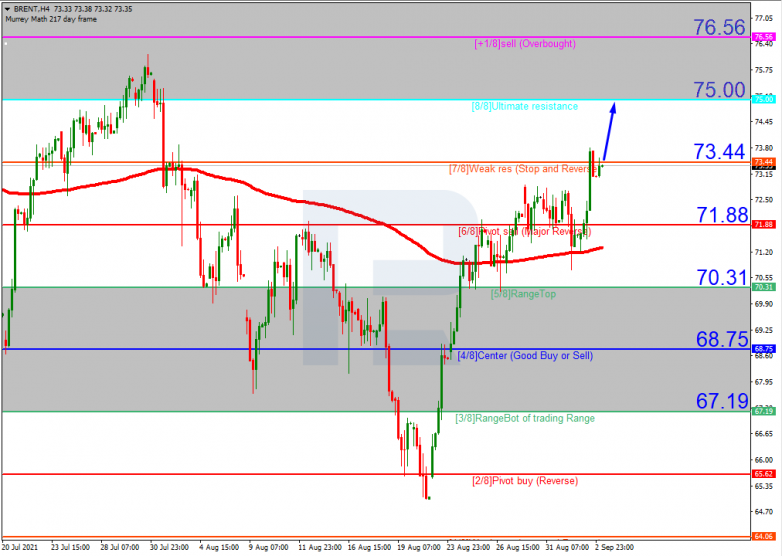Click the large 73.44 level value
782x556 pixels.
(x=719, y=152)
